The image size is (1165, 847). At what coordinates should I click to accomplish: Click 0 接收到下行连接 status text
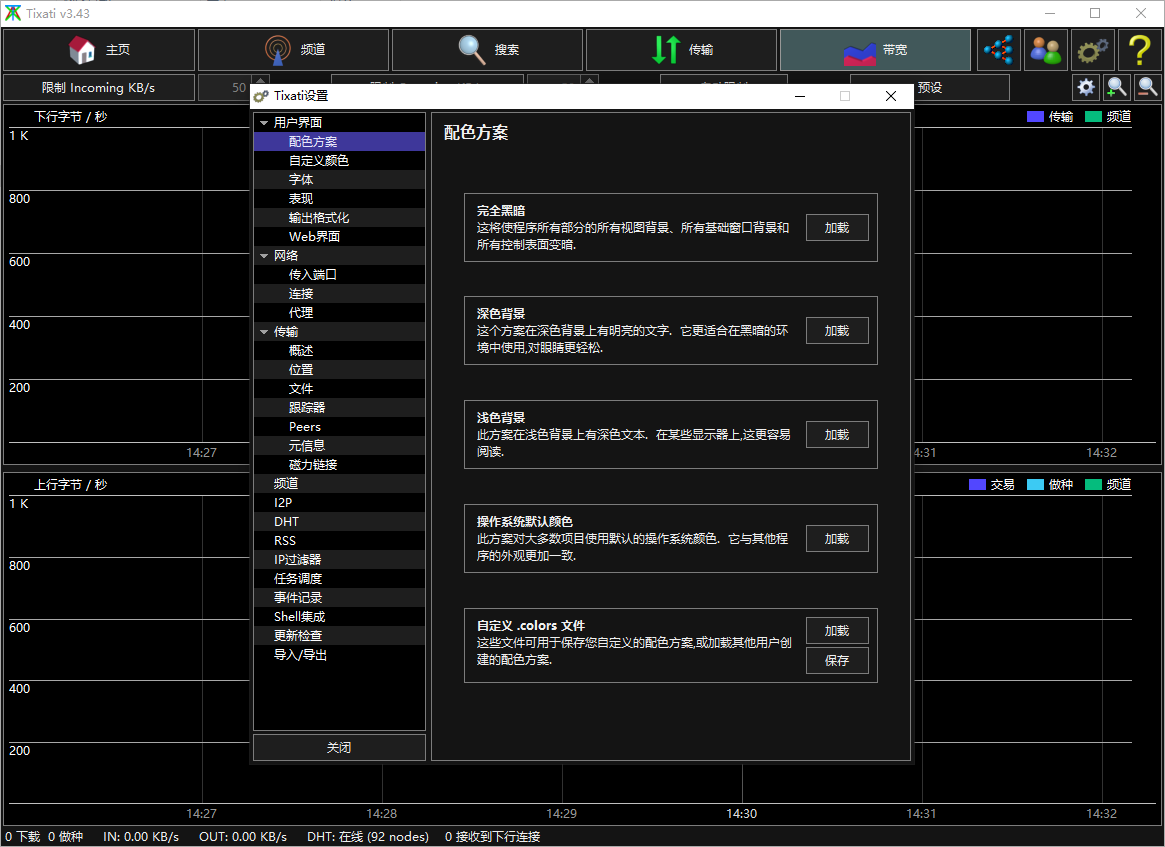493,837
